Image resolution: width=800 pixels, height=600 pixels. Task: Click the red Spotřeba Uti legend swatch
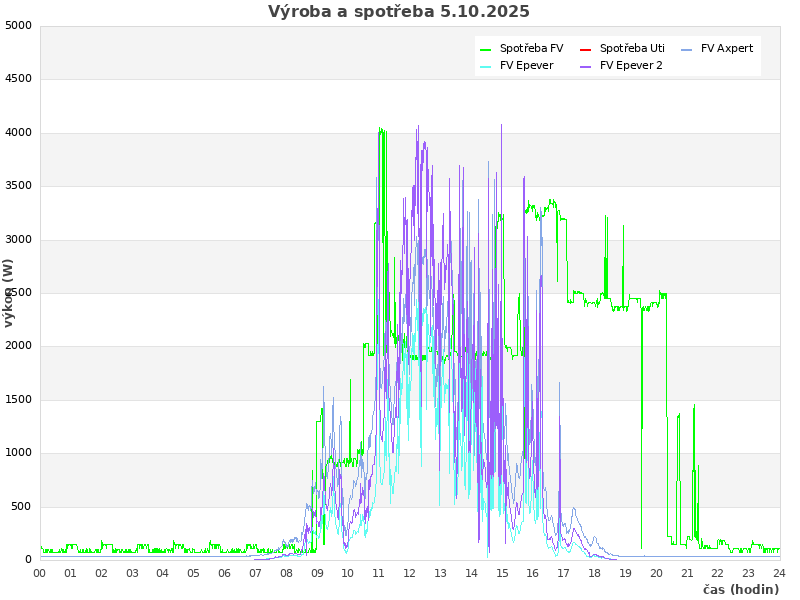click(586, 49)
